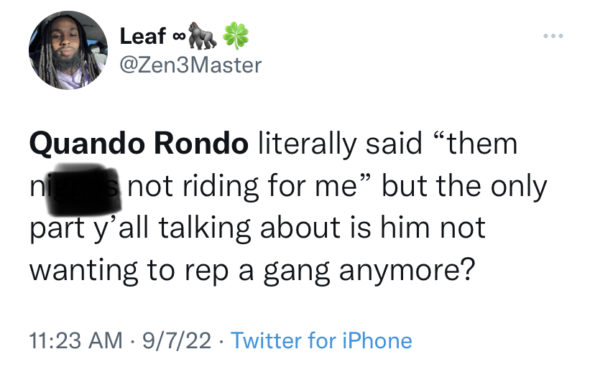The image size is (595, 372).
Task: Click the 11:23 AM timestamp
Action: 76,340
